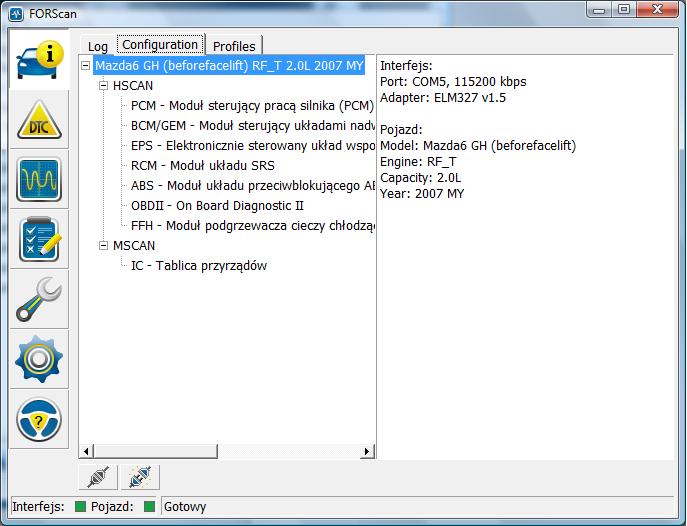Select the EPS power steering module entry

[x=252, y=146]
